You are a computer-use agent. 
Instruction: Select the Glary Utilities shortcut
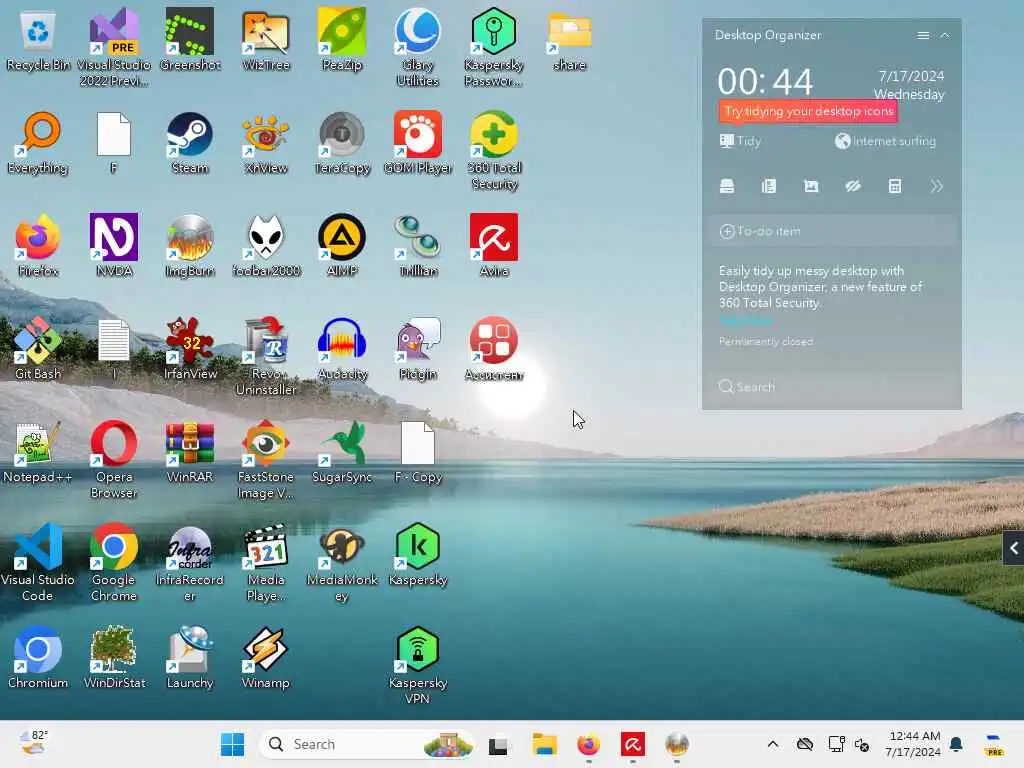(418, 47)
